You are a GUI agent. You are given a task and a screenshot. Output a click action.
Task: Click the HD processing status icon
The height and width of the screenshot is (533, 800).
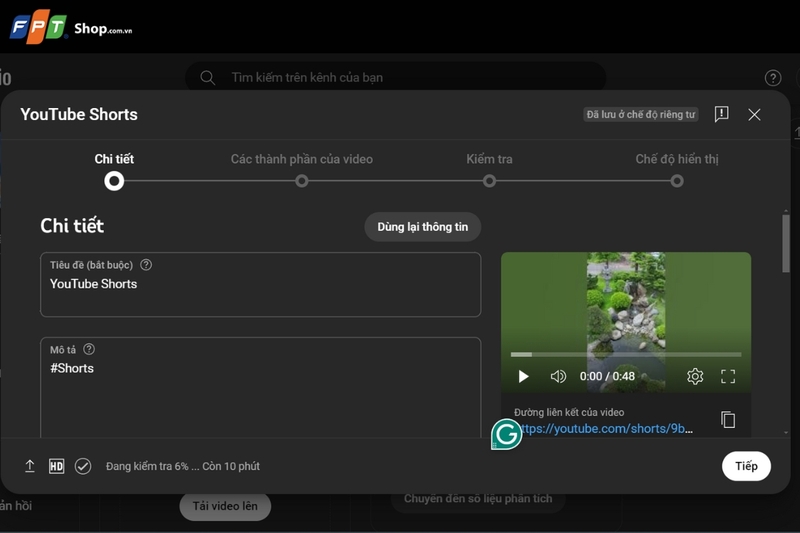pyautogui.click(x=56, y=466)
